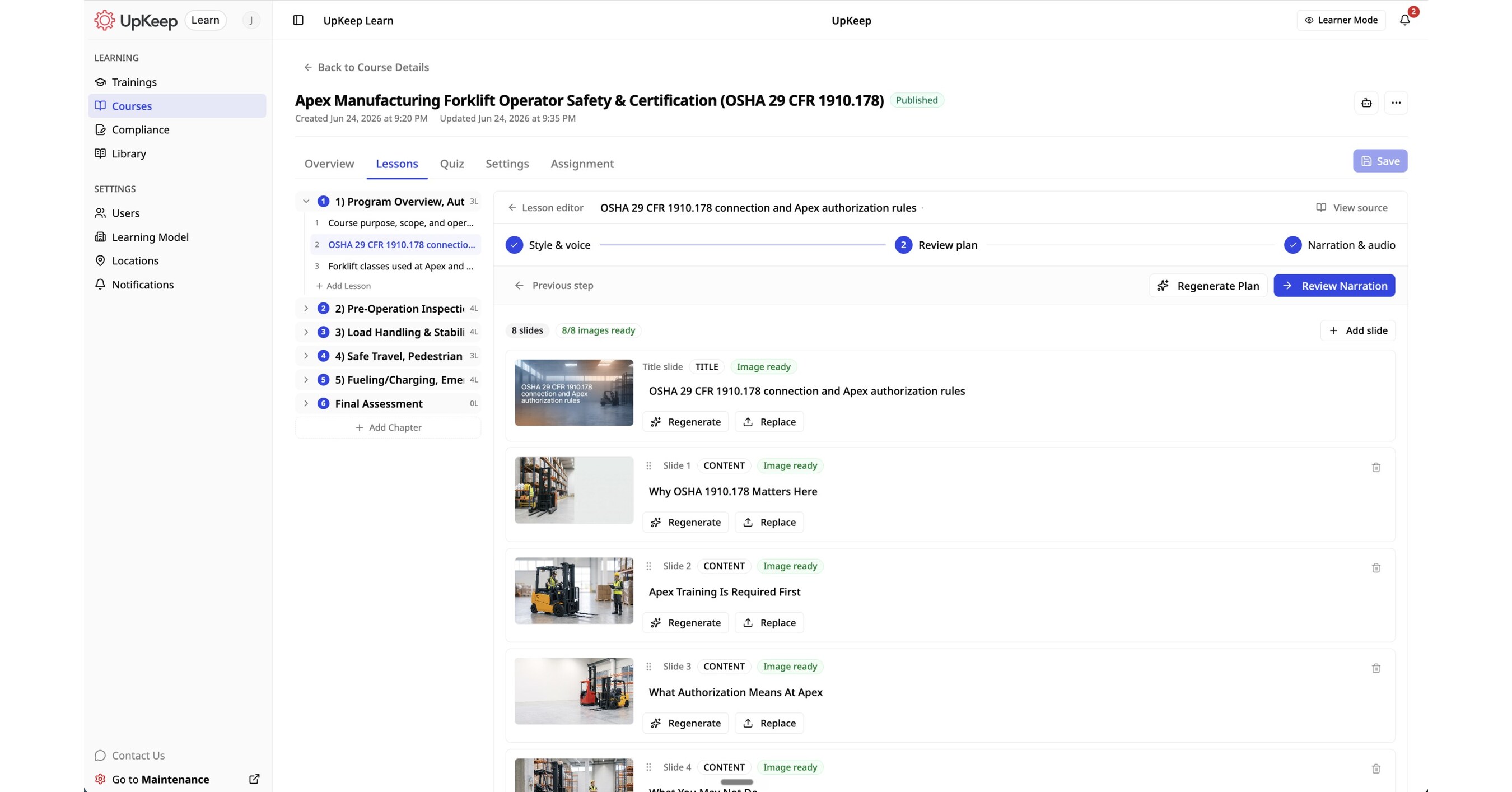Click the AI robot icon near course title

[x=1366, y=103]
